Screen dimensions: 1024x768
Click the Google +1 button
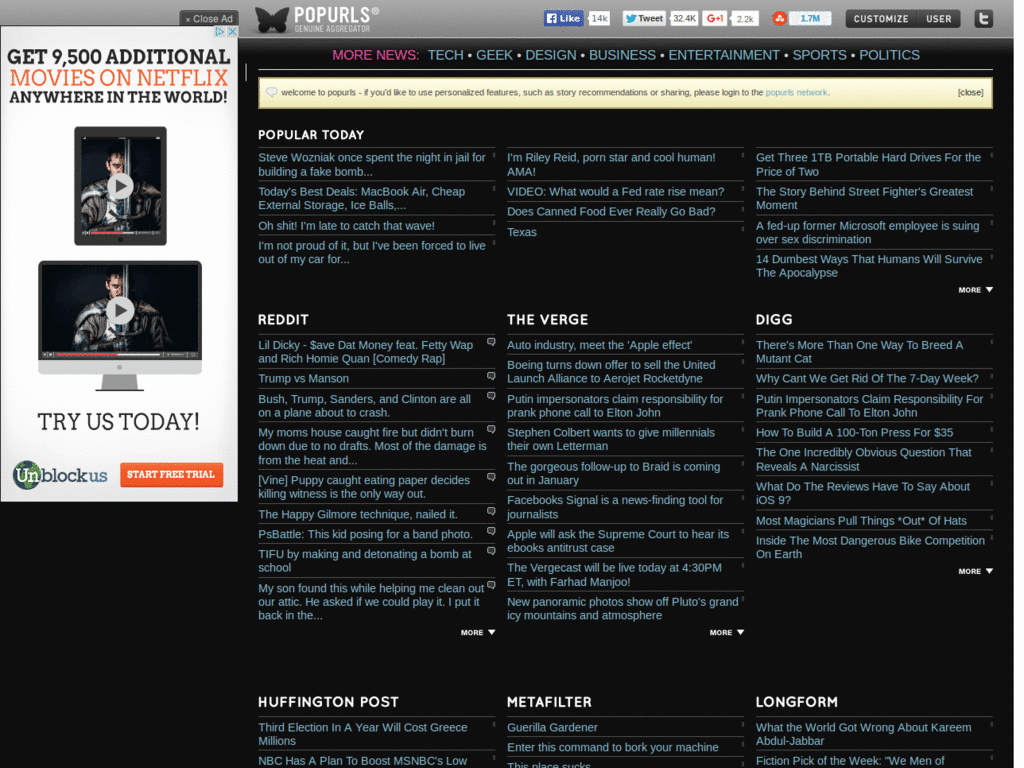click(715, 18)
